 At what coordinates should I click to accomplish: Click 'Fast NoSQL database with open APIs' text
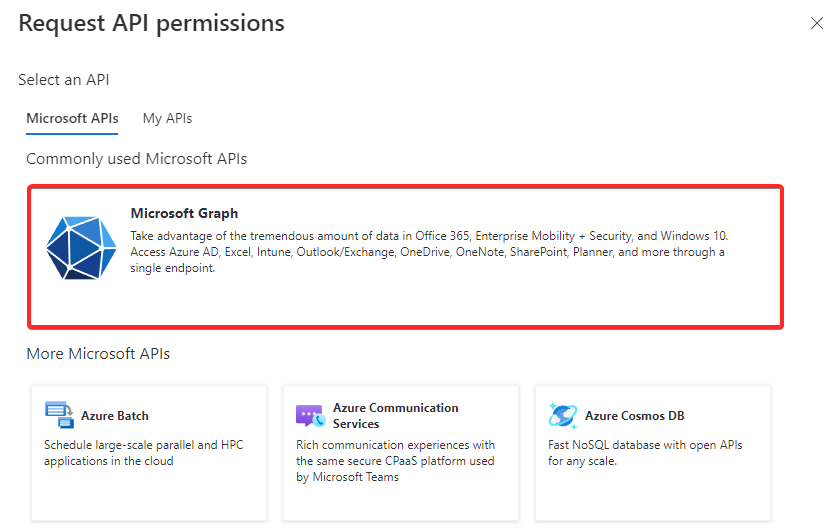(645, 453)
